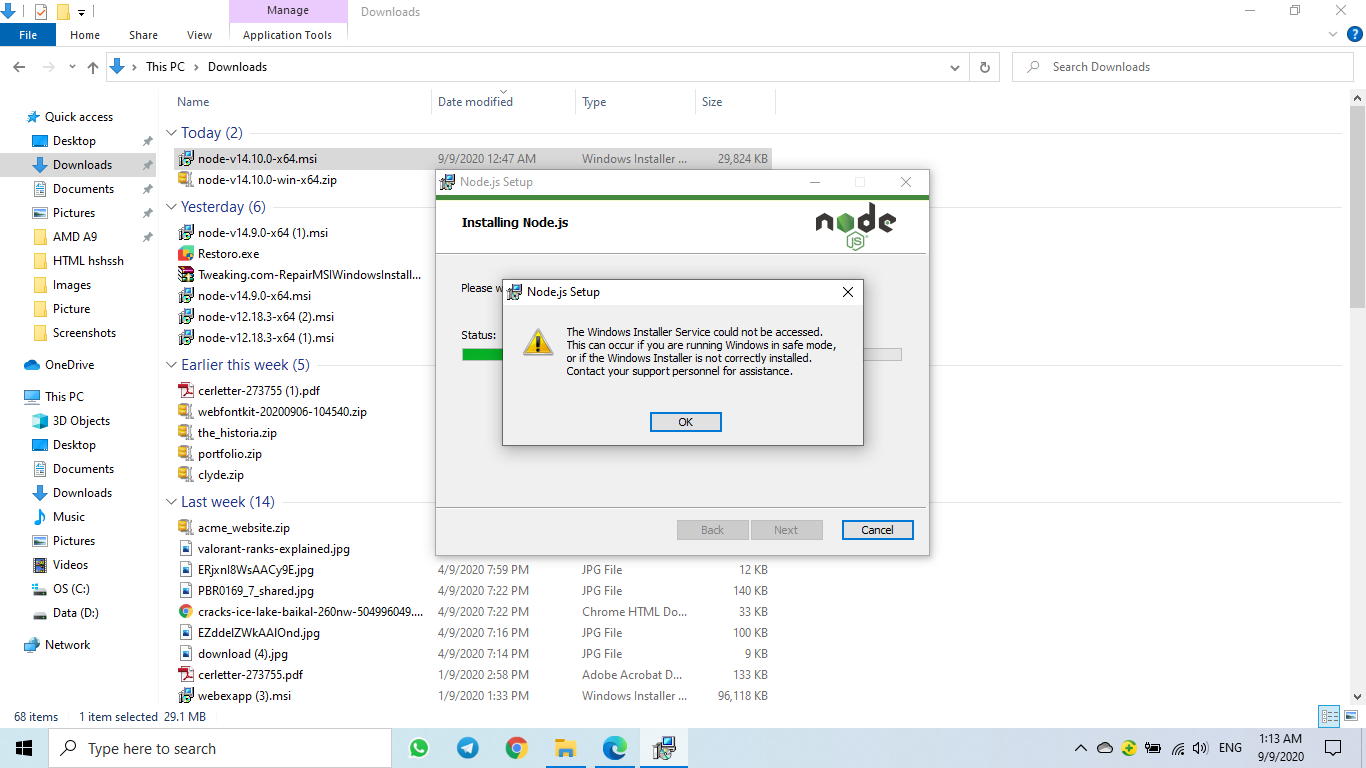Click the Search Downloads field

point(1183,67)
